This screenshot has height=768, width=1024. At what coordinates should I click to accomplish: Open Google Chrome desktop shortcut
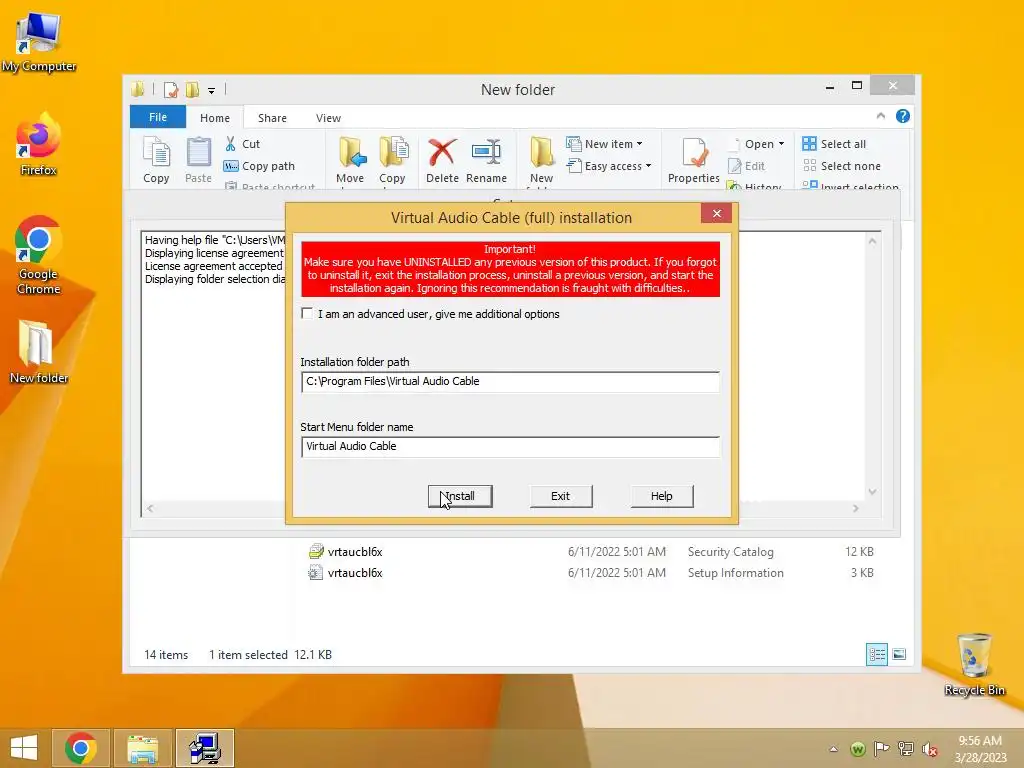[x=39, y=255]
